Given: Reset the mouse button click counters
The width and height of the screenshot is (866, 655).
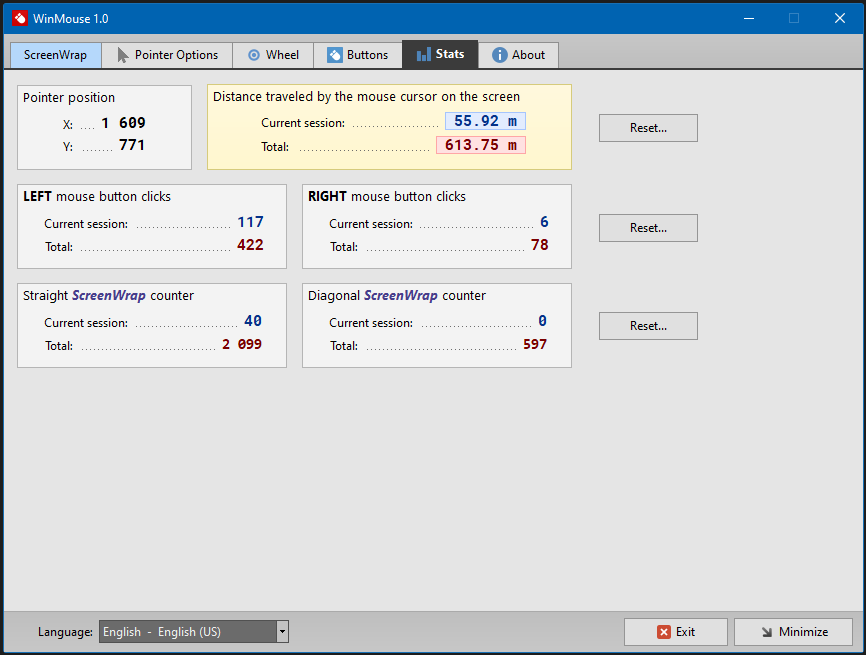Looking at the screenshot, I should (x=648, y=228).
